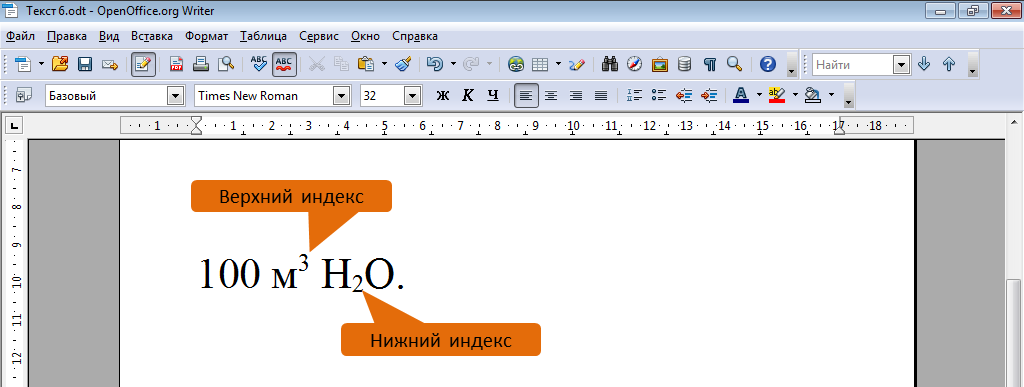Viewport: 1024px width, 387px height.
Task: Open Background Color dropdown arrow
Action: [x=831, y=96]
